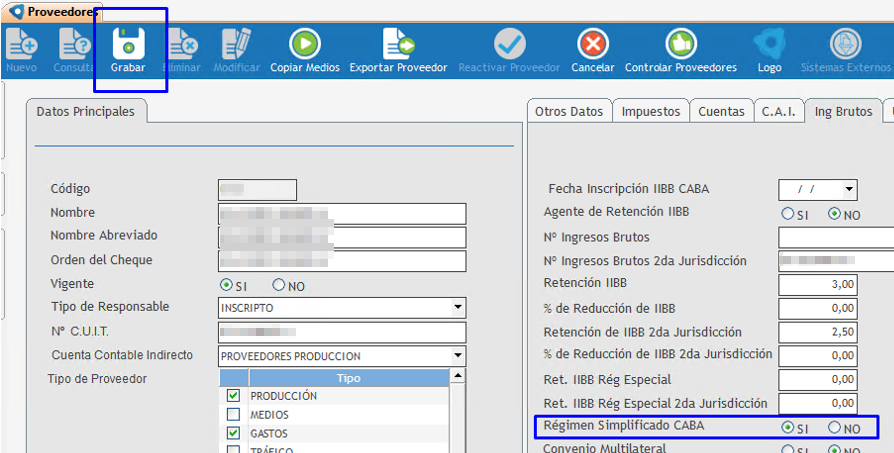Screen dimensions: 894x453
Task: Click Nº Ingresos Brutos 2da Jurisdicción field
Action: [x=836, y=261]
